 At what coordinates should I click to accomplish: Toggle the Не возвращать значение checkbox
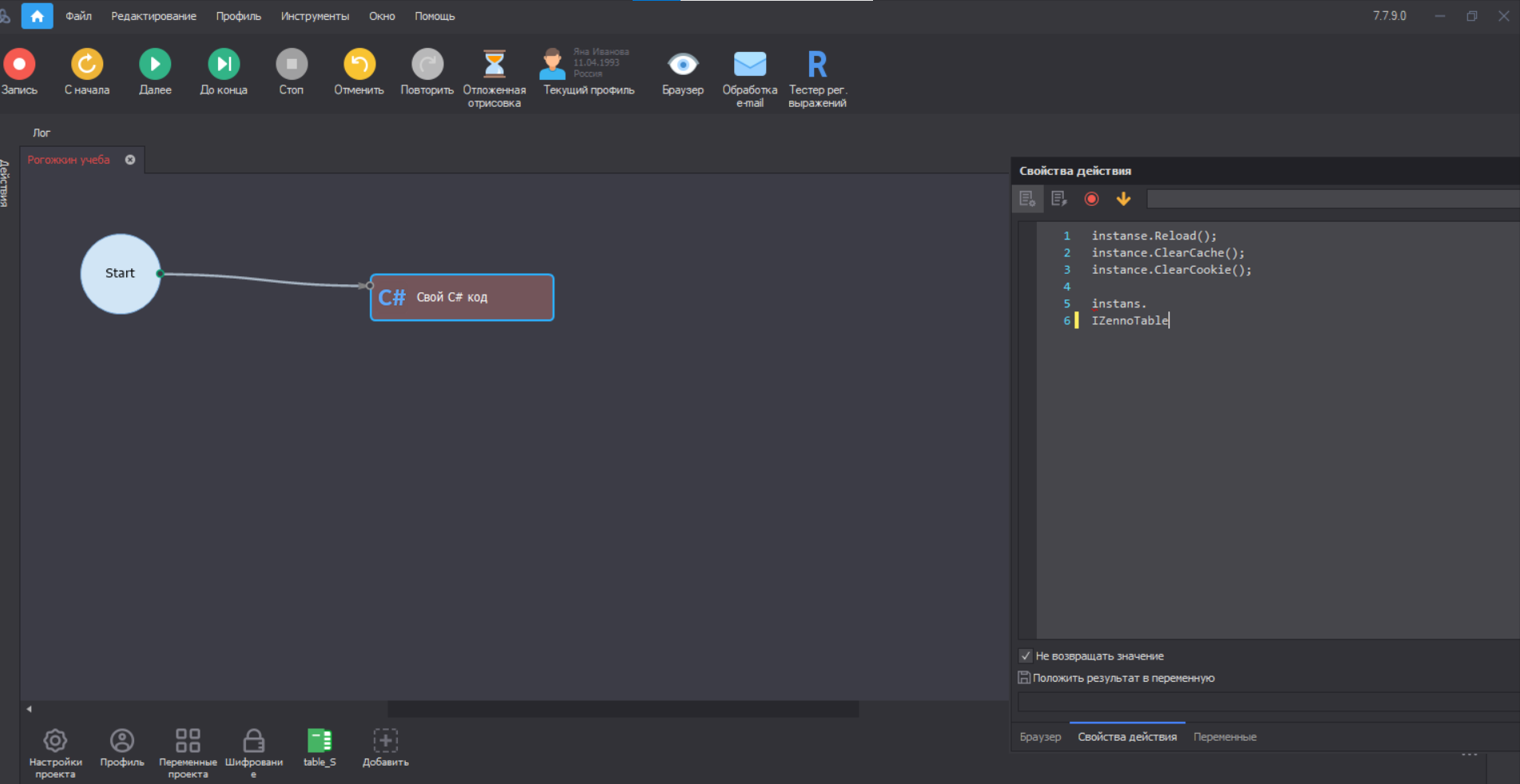tap(1026, 656)
